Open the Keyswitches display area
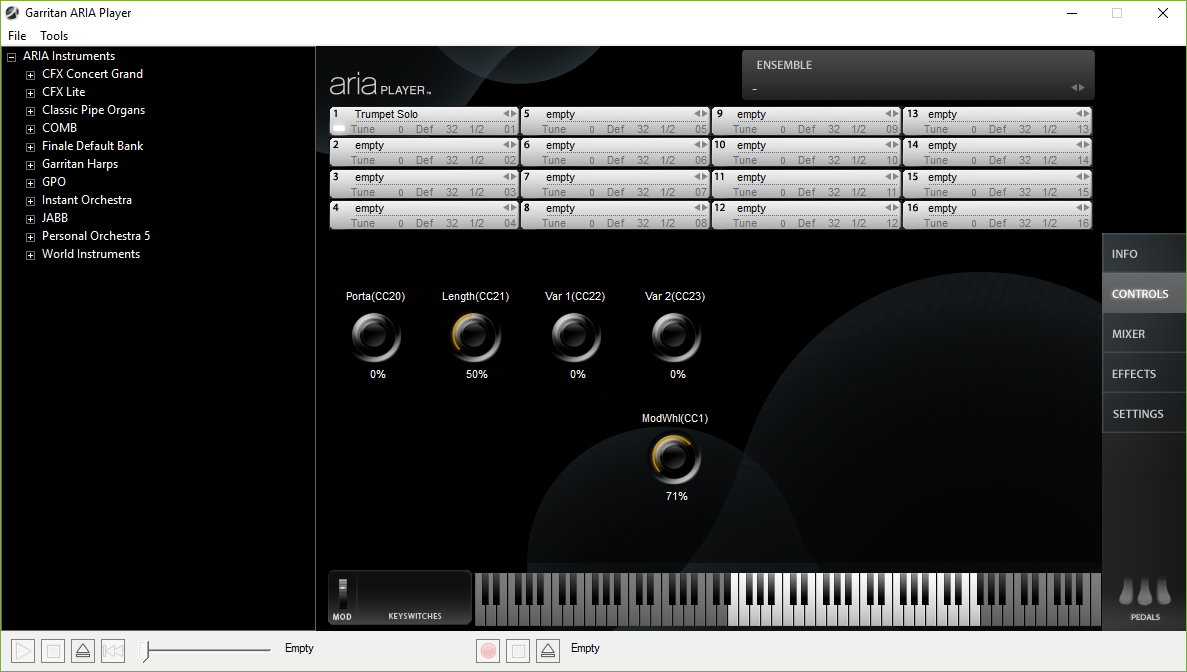1187x672 pixels. [x=414, y=597]
